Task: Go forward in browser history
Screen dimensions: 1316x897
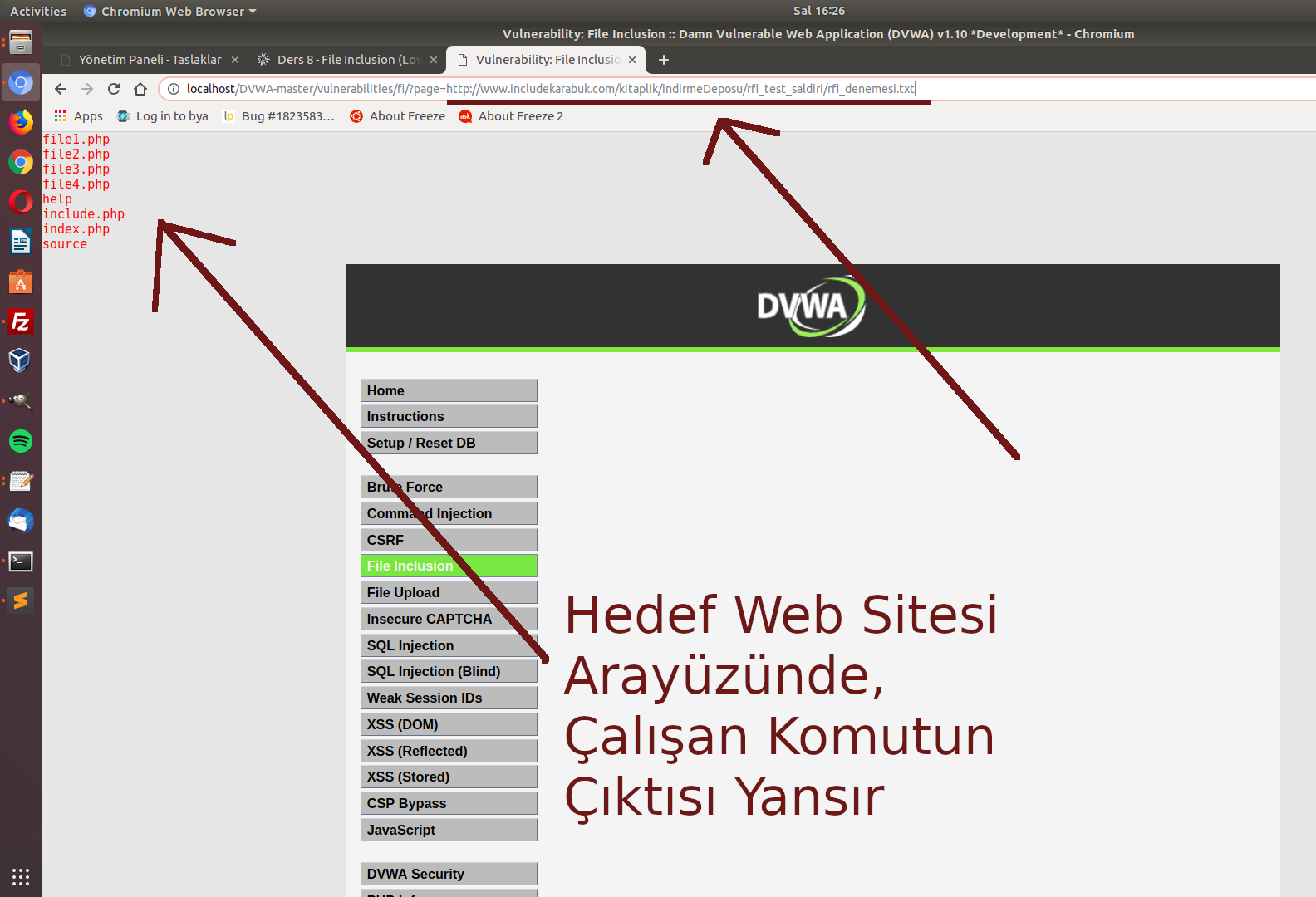Action: click(87, 89)
